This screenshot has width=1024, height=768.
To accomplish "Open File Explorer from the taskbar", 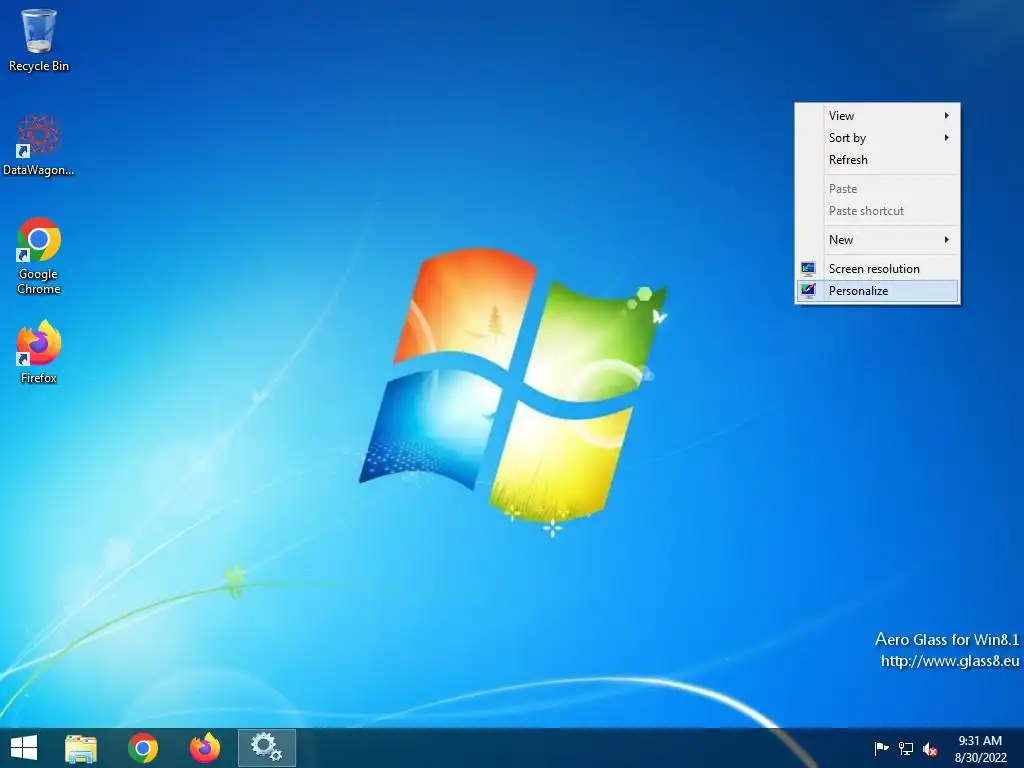I will (81, 748).
